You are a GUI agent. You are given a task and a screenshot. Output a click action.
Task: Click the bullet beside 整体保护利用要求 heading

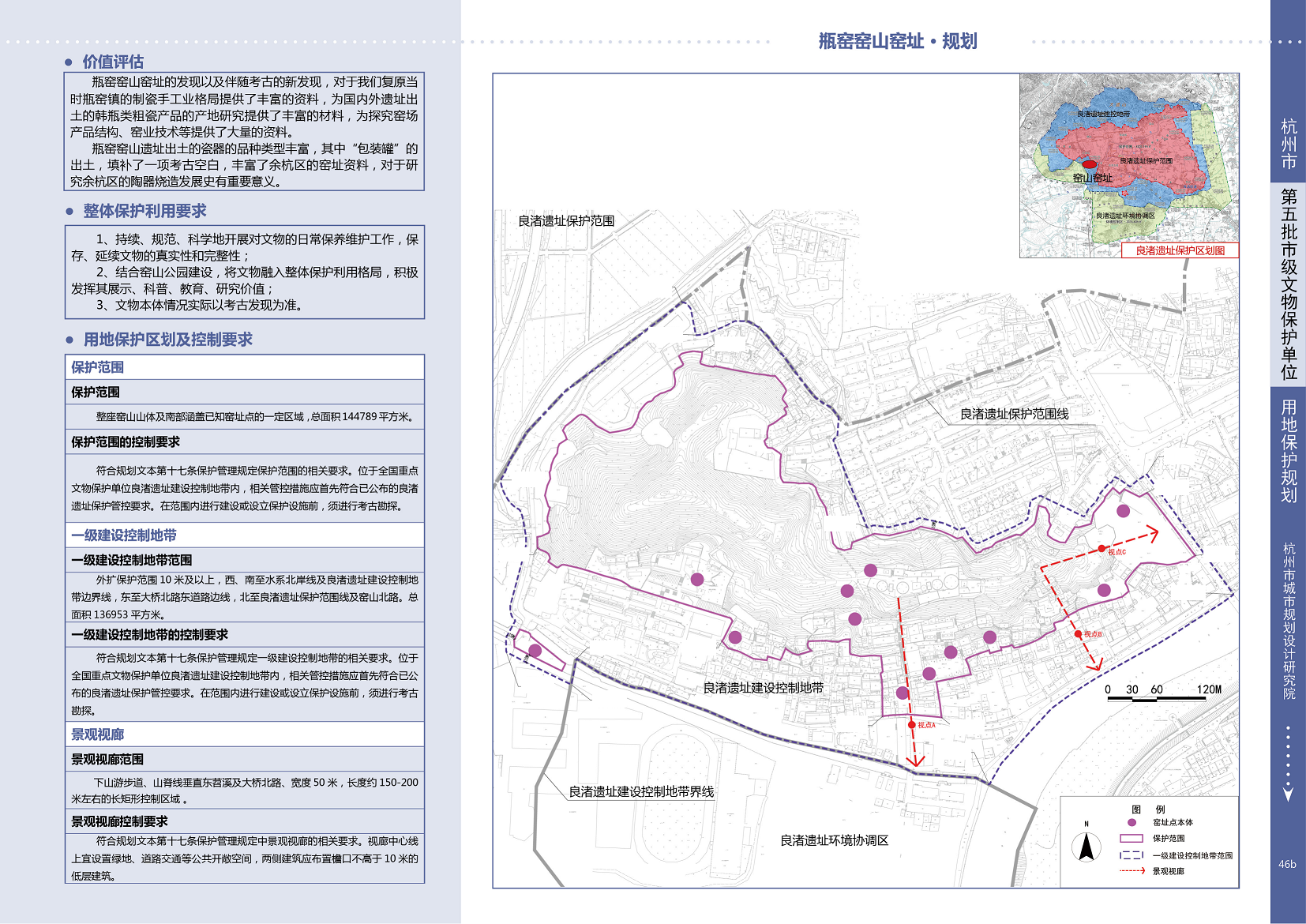(69, 211)
